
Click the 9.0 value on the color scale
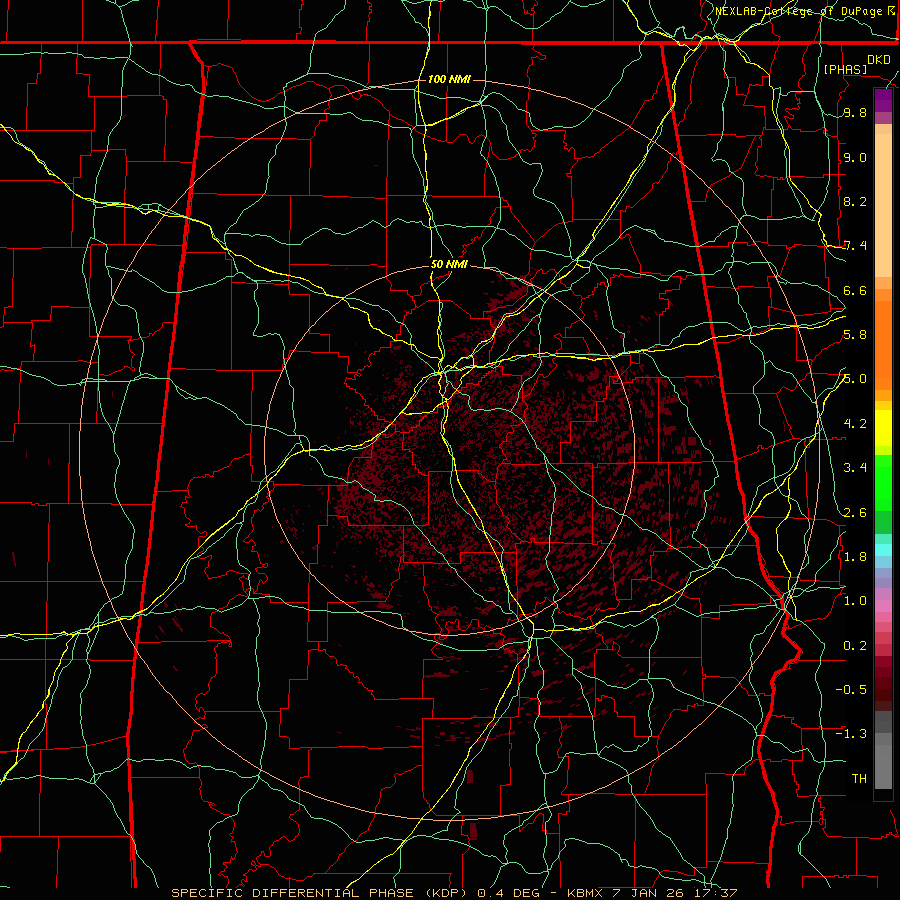coord(855,158)
